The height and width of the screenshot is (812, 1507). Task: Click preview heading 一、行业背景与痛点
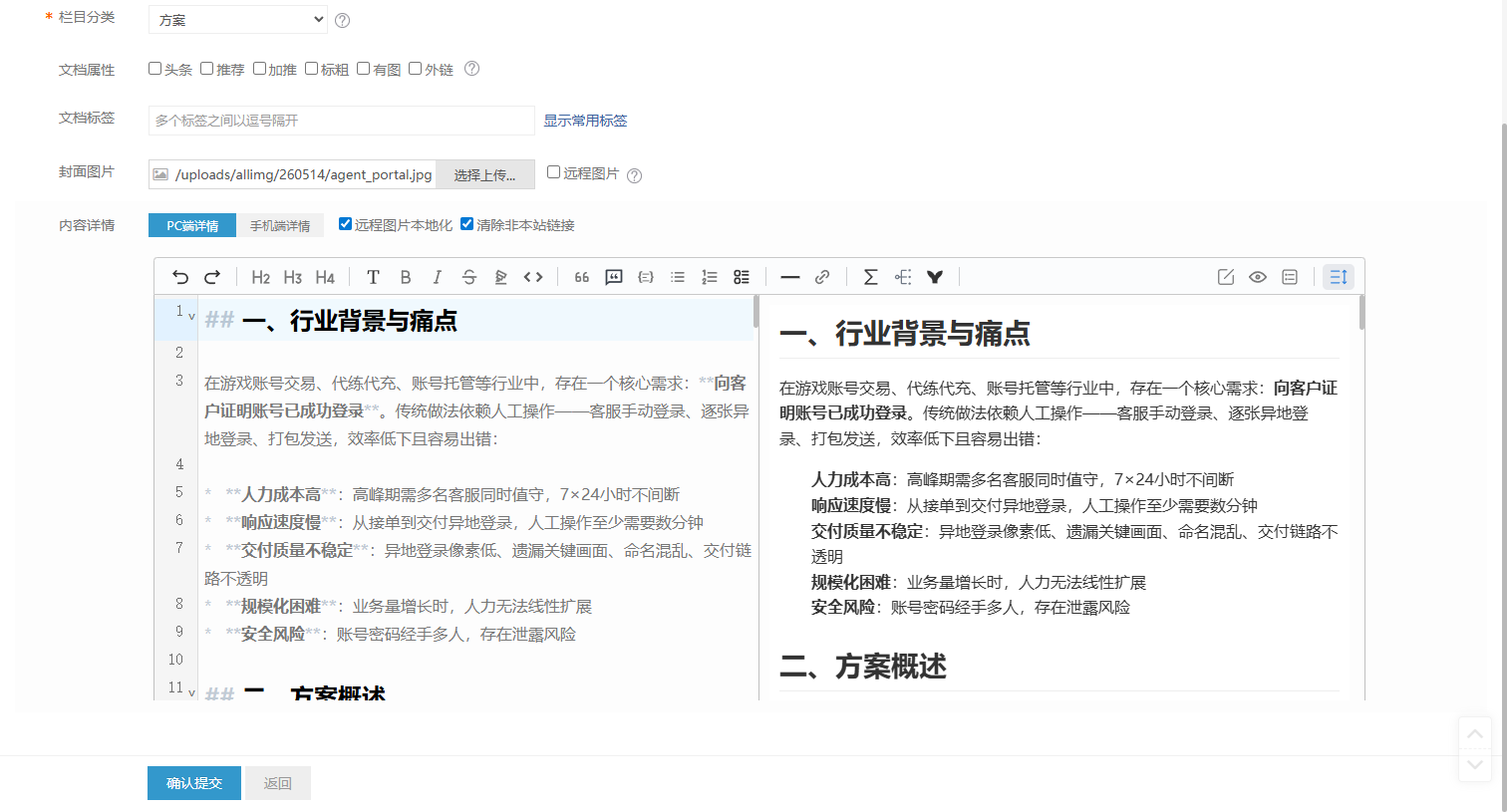point(905,333)
